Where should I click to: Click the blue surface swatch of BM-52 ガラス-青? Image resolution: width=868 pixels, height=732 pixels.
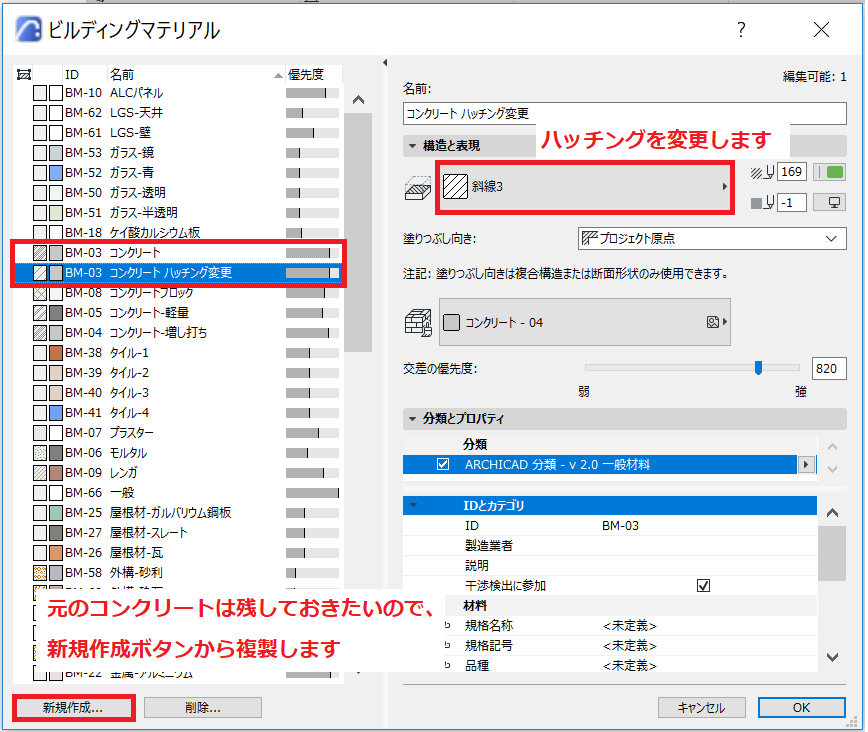tap(56, 173)
